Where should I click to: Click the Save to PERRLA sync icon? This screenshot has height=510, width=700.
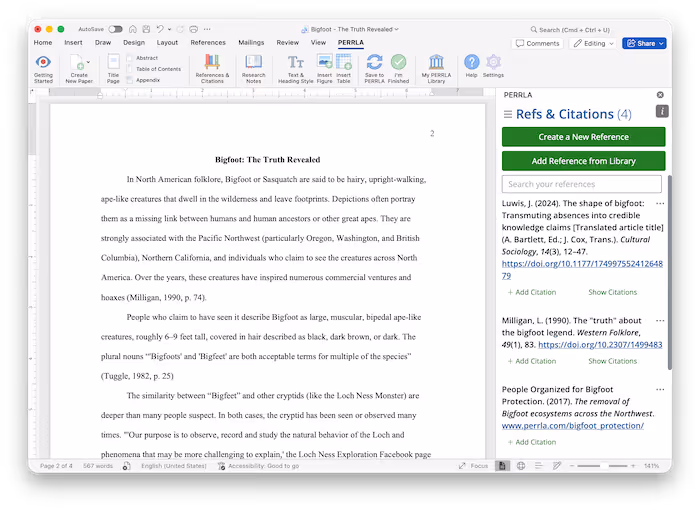[x=374, y=62]
